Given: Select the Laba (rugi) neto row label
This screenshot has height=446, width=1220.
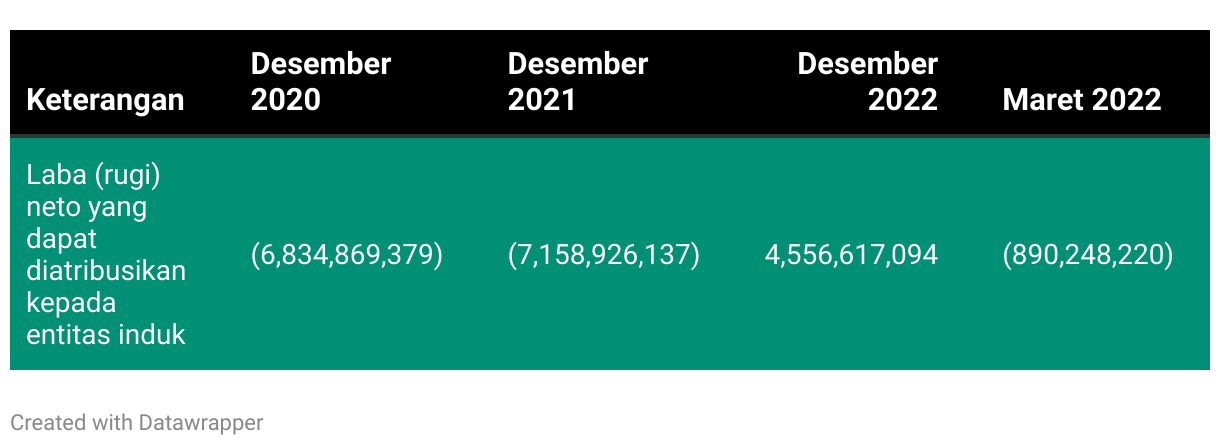Looking at the screenshot, I should click(x=106, y=254).
